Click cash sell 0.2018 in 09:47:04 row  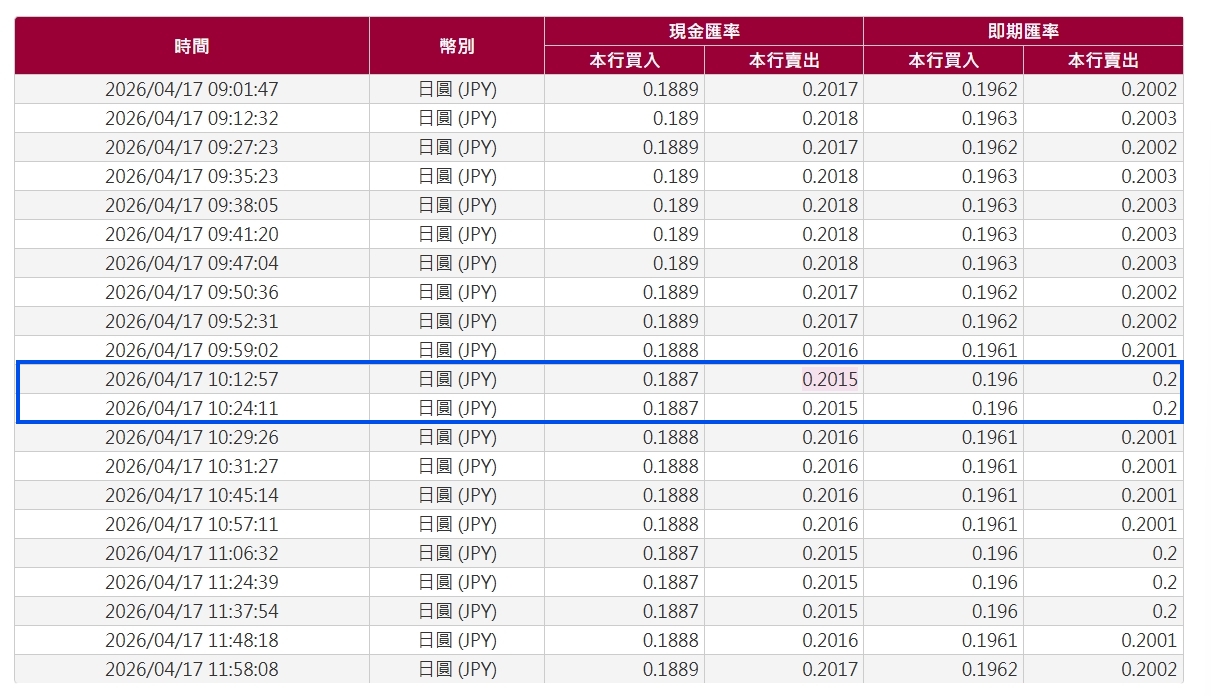point(830,263)
